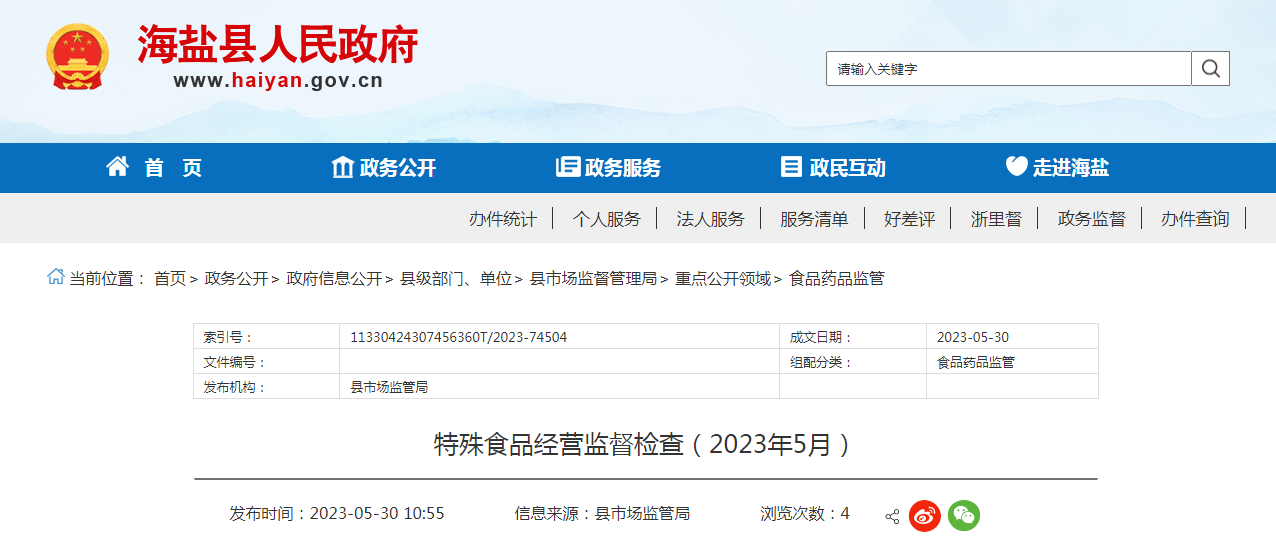This screenshot has width=1276, height=545.
Task: Click the home icon beside 首页
Action: click(x=118, y=166)
